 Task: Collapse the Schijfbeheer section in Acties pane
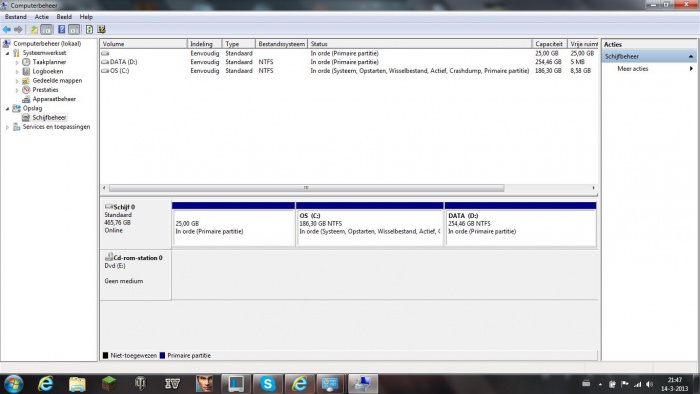click(x=691, y=57)
